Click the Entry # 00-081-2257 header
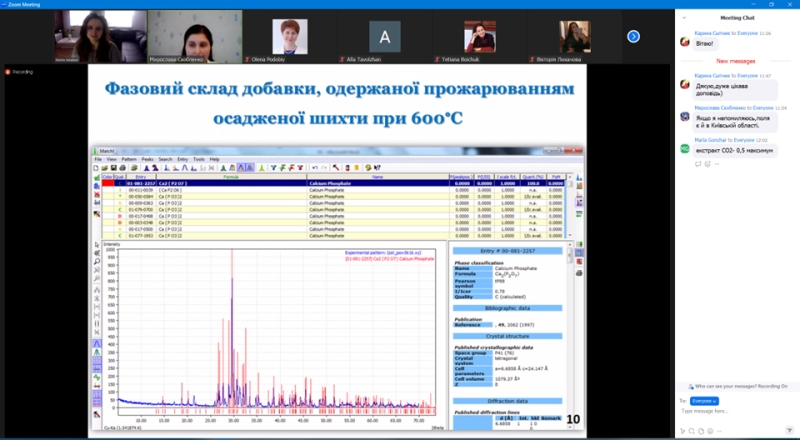 [x=507, y=251]
